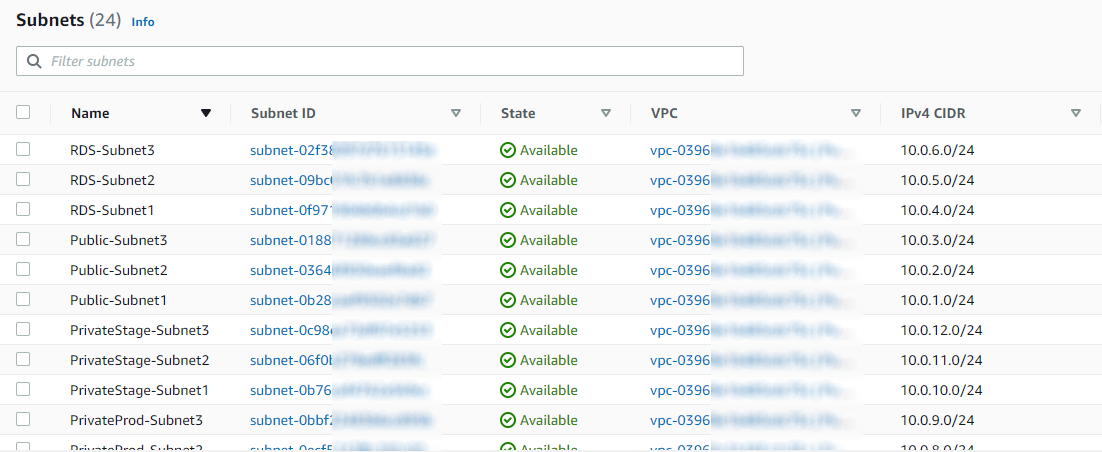1102x452 pixels.
Task: Tick the PrivateStage-Subnet1 row checkbox
Action: point(23,390)
